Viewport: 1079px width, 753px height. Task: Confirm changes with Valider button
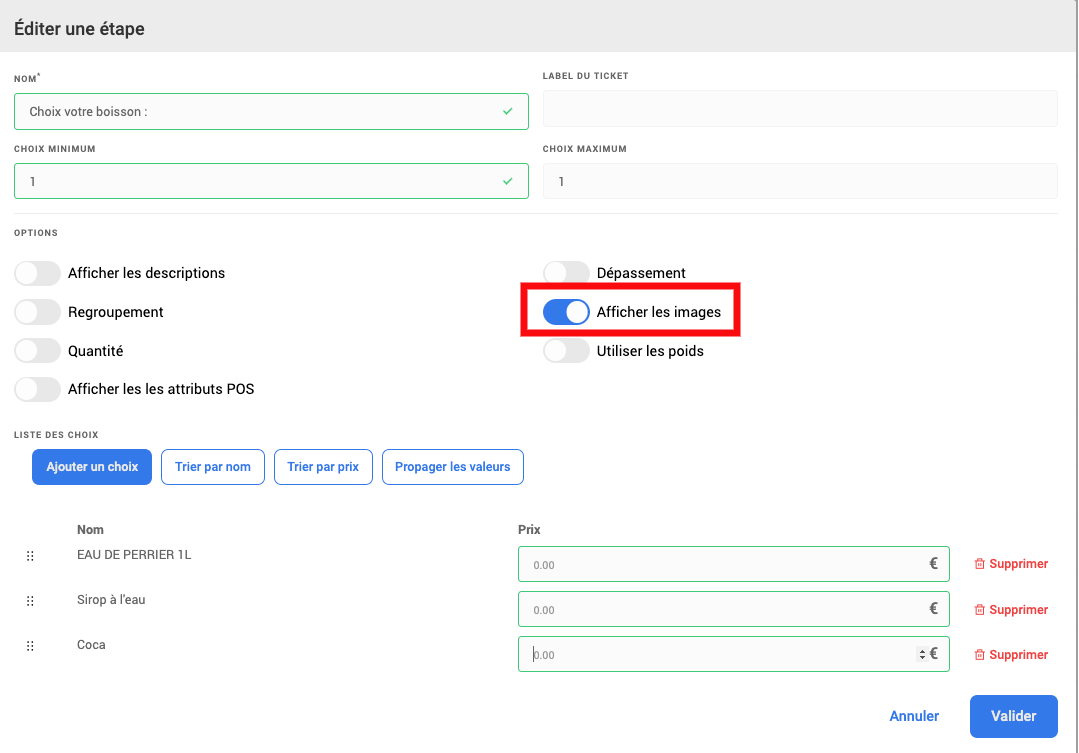coord(1013,716)
